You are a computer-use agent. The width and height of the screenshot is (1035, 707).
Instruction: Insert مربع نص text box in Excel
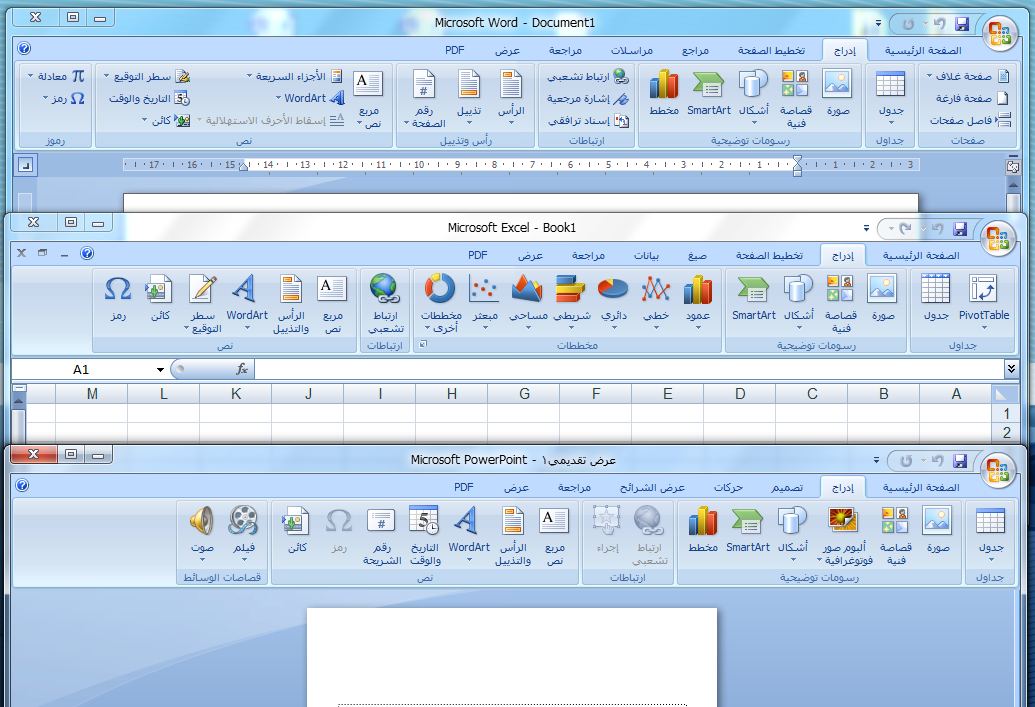tap(333, 303)
